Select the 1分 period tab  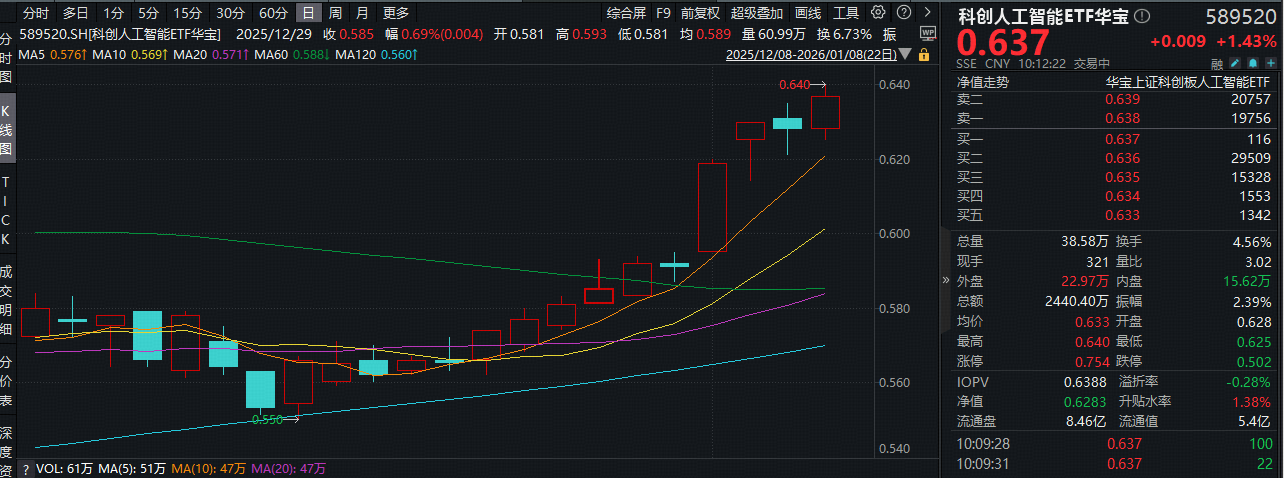click(x=114, y=13)
